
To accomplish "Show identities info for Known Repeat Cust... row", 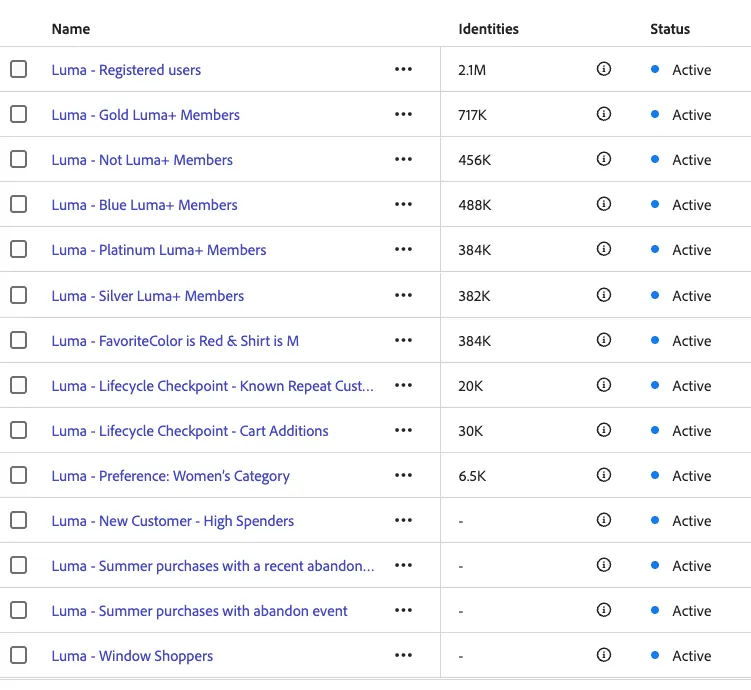I will 603,385.
